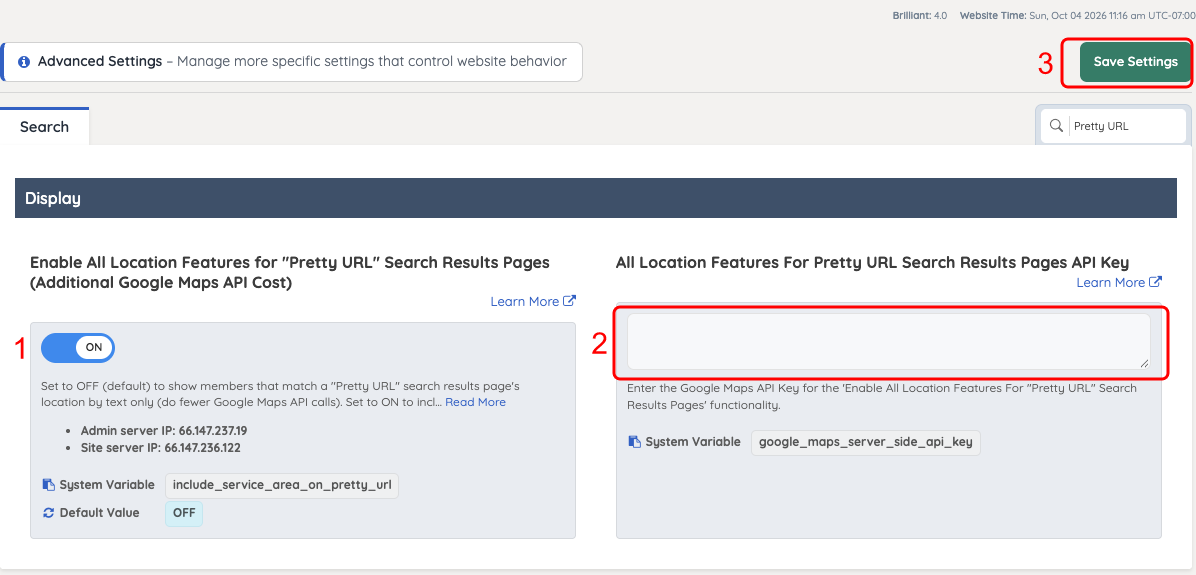Click the Save Settings button

pyautogui.click(x=1135, y=62)
